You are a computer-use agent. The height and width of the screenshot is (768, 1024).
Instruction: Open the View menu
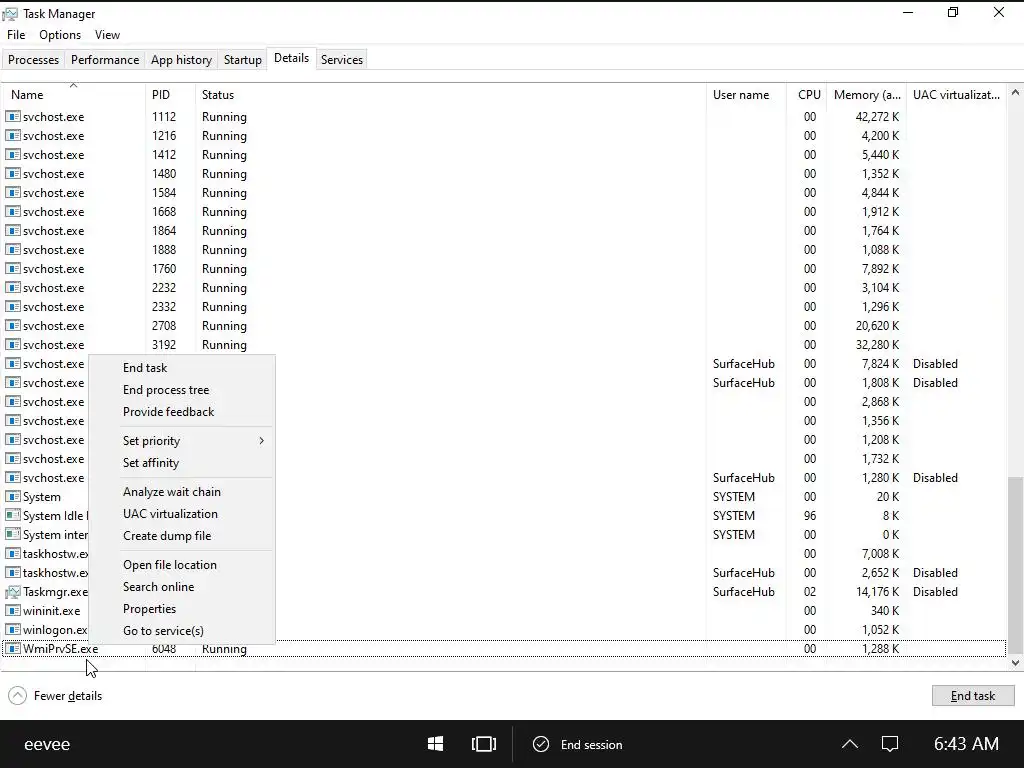click(x=107, y=35)
